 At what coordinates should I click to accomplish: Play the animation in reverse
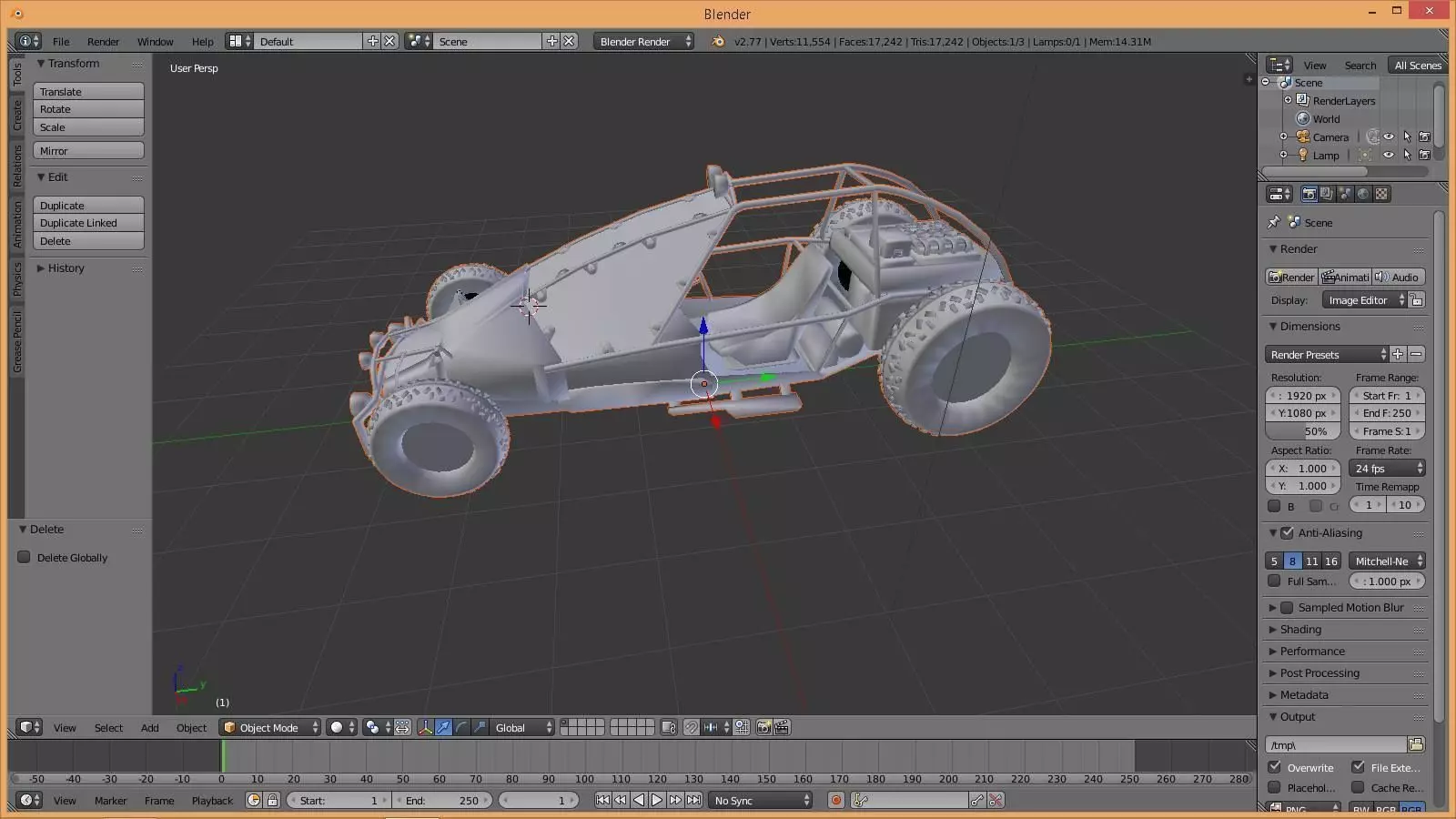[x=639, y=800]
